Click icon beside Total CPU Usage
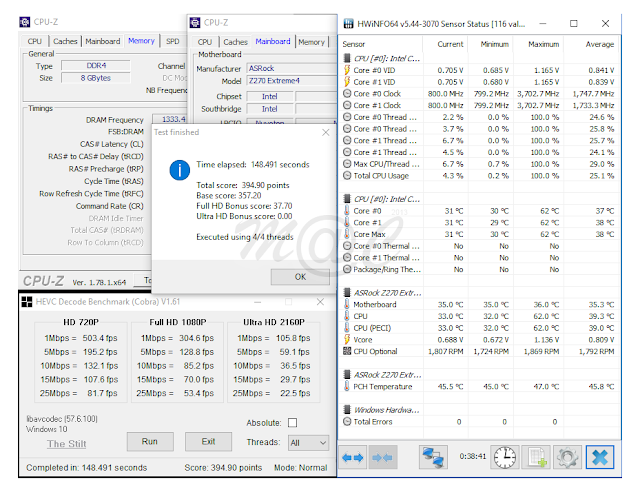 (x=347, y=176)
